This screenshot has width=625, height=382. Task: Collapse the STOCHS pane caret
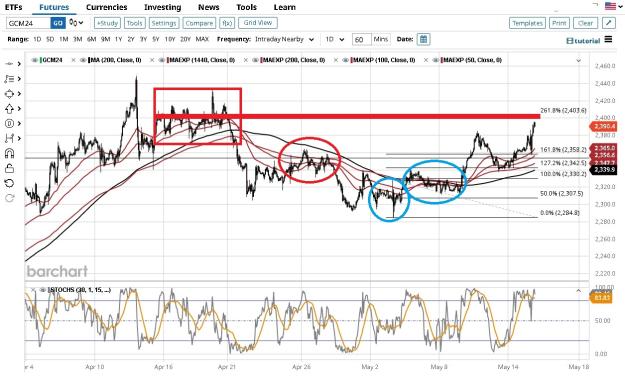[578, 291]
